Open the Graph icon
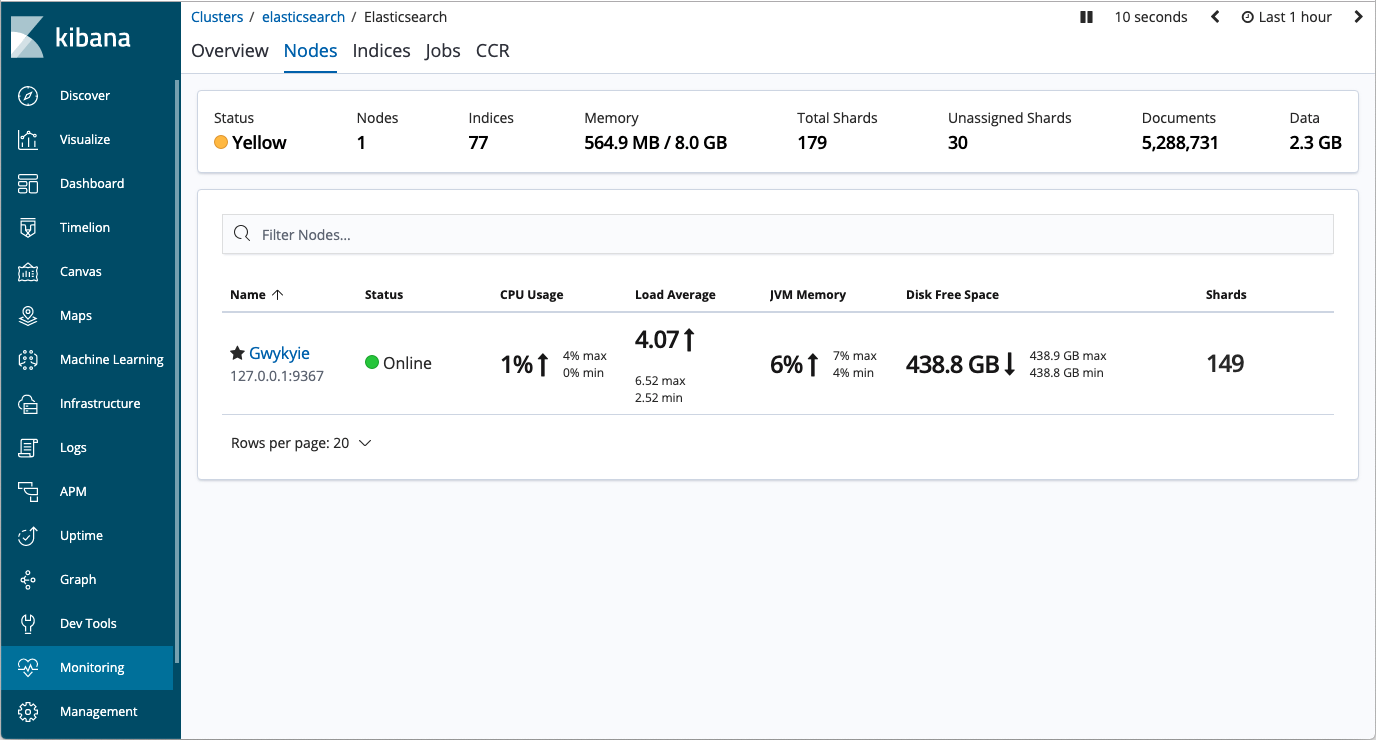Viewport: 1377px width, 740px height. pos(28,580)
